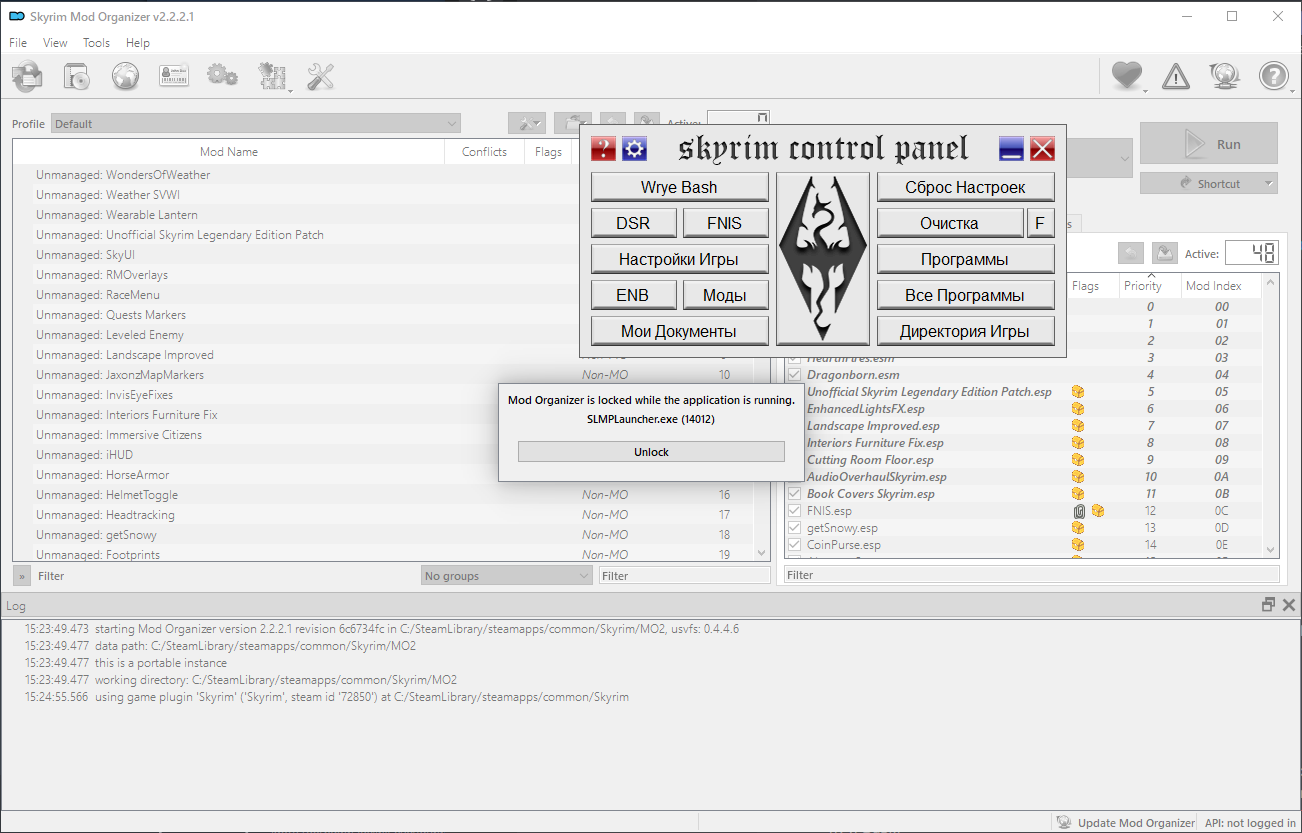The height and width of the screenshot is (833, 1302).
Task: Click the box flag icon on getSnowy.esp
Action: [x=1078, y=528]
